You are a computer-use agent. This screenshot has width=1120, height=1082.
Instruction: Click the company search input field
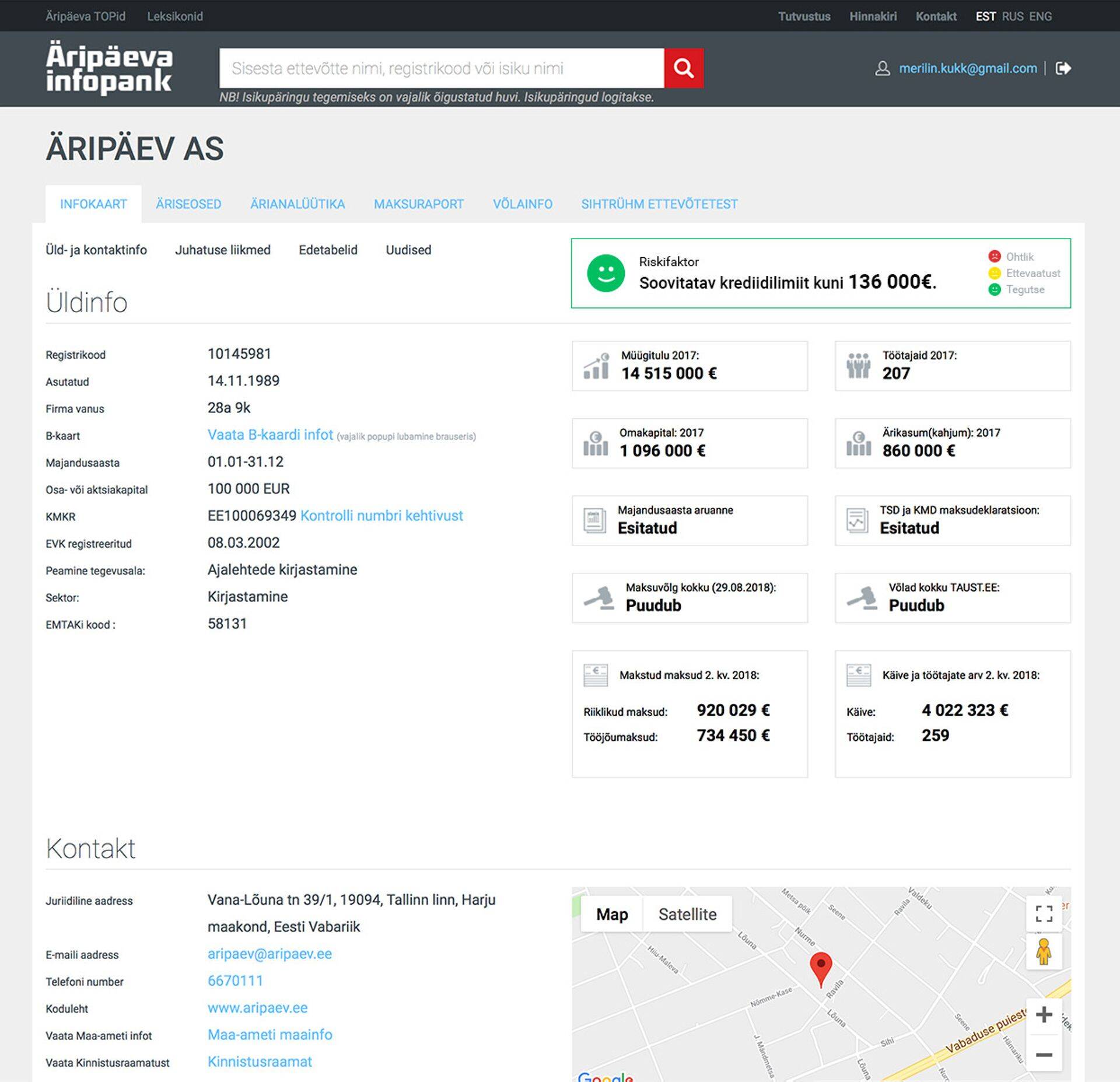(441, 68)
